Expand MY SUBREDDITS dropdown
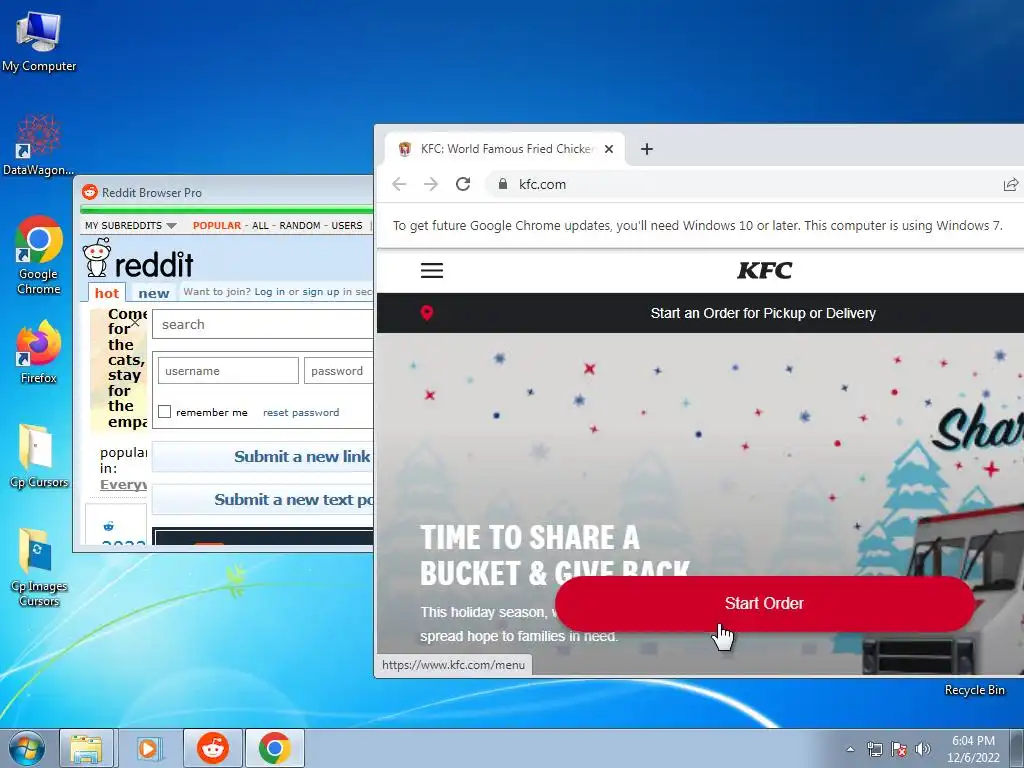1024x768 pixels. point(131,225)
